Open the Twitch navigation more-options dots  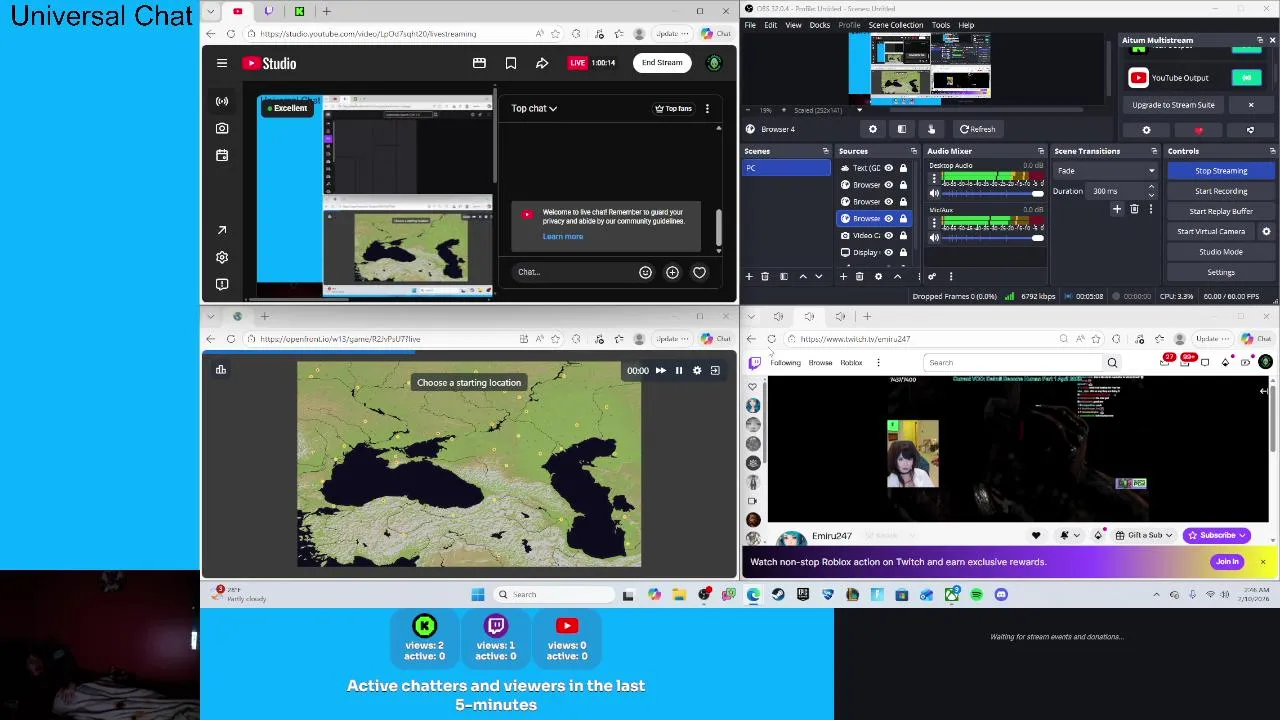coord(878,363)
